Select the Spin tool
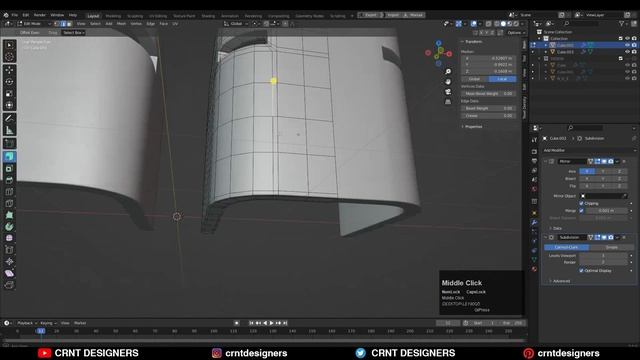The width and height of the screenshot is (640, 360). 9,227
